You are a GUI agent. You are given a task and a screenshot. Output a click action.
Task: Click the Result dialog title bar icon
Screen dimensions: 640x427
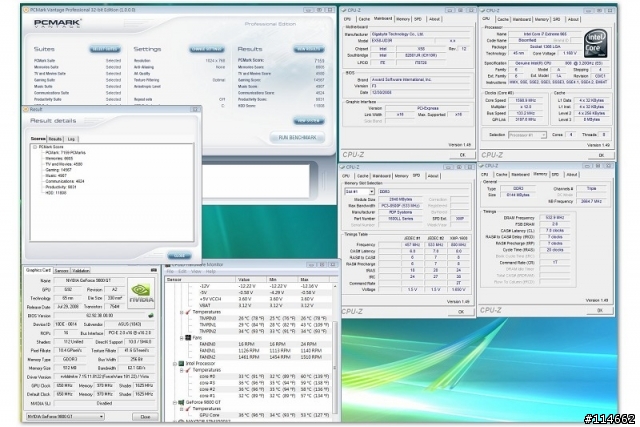click(x=26, y=109)
